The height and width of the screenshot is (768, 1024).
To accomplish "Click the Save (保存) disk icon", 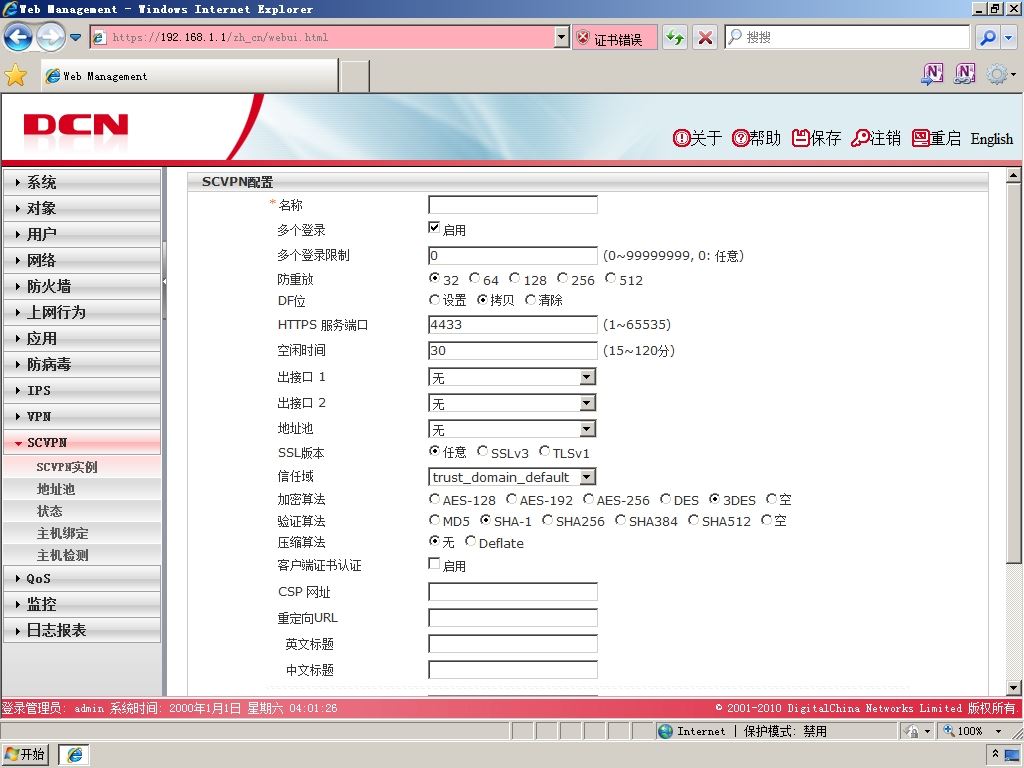I will click(801, 138).
